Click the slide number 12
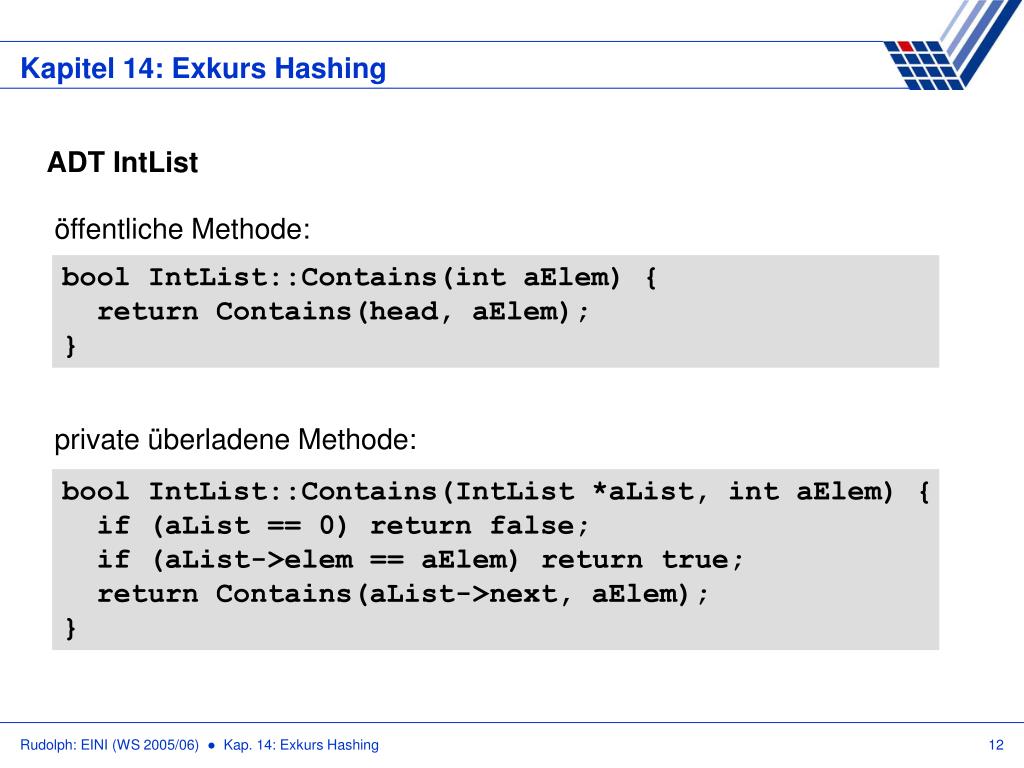 tap(996, 745)
